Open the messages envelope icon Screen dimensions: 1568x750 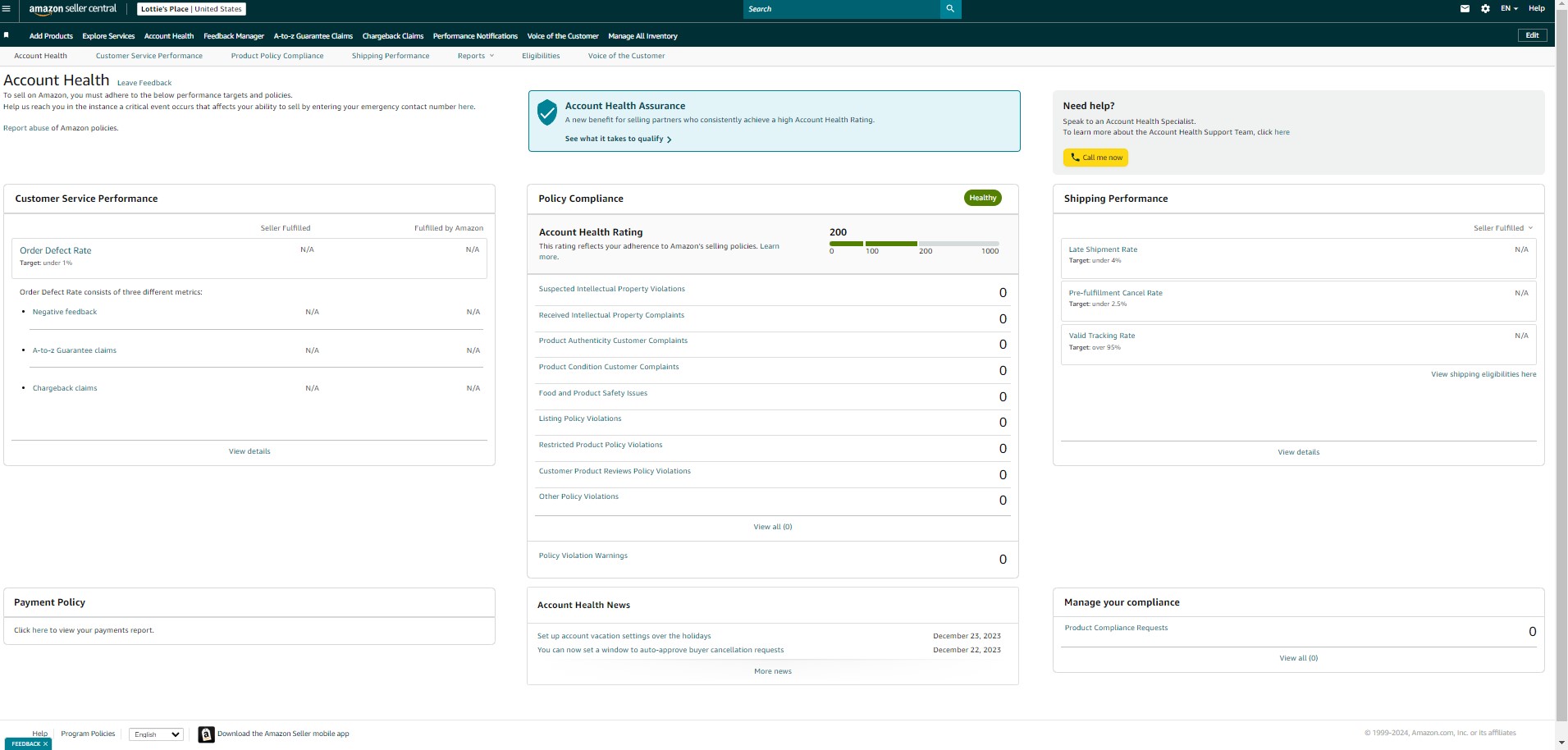tap(1465, 9)
